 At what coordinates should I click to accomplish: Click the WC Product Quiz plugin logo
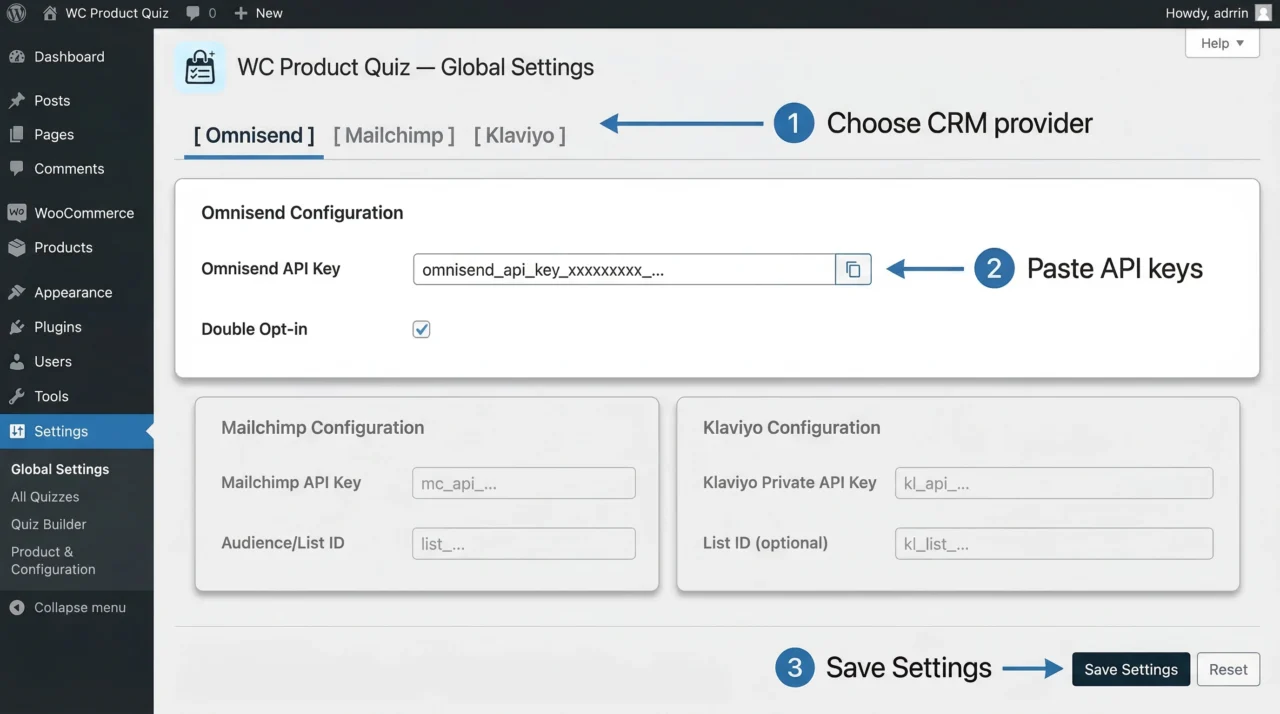pyautogui.click(x=200, y=68)
